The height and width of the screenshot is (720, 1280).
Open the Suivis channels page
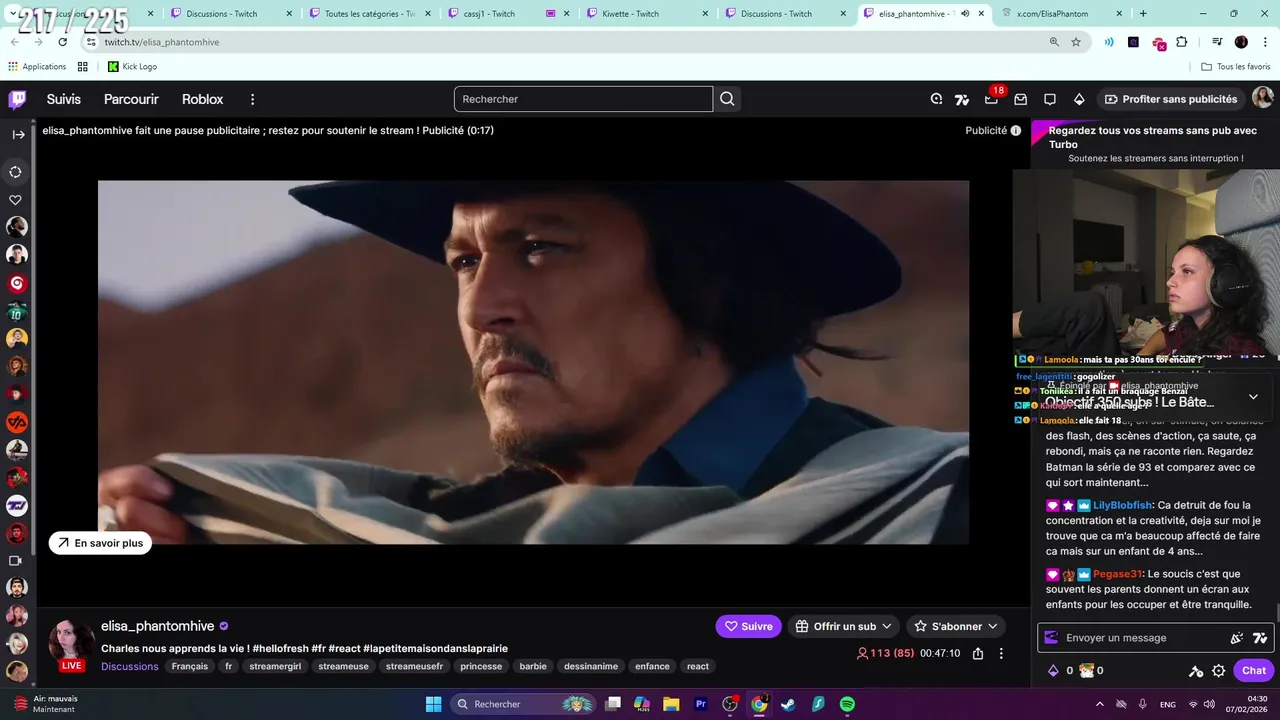click(x=64, y=99)
